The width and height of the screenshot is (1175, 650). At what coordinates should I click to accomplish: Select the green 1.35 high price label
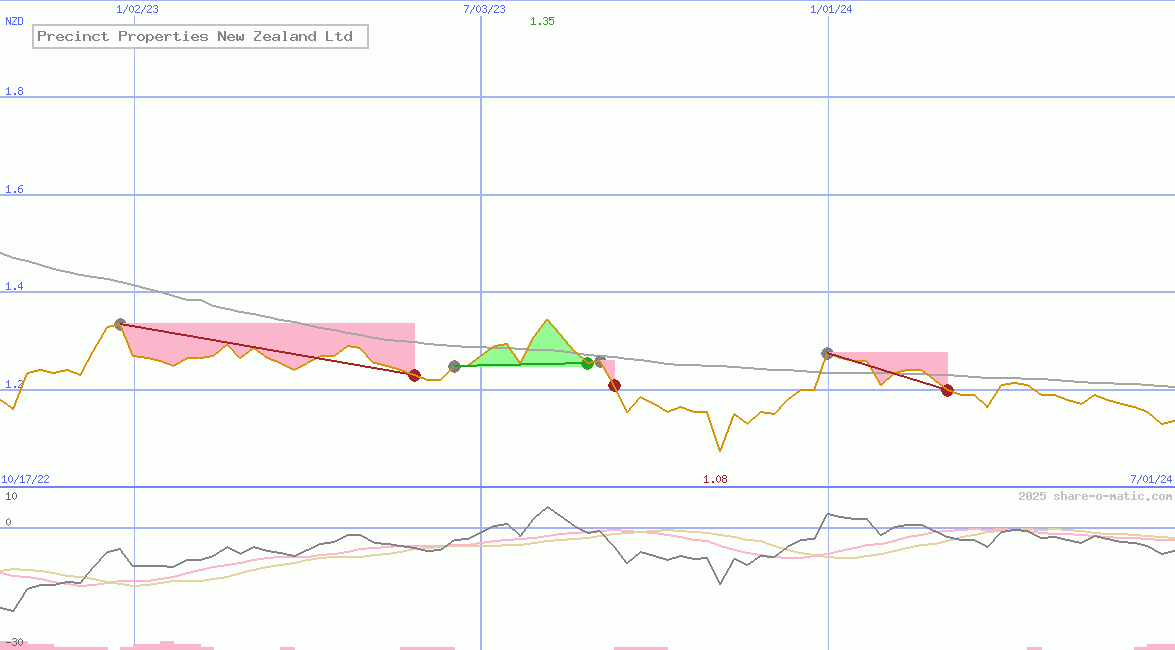(x=542, y=21)
